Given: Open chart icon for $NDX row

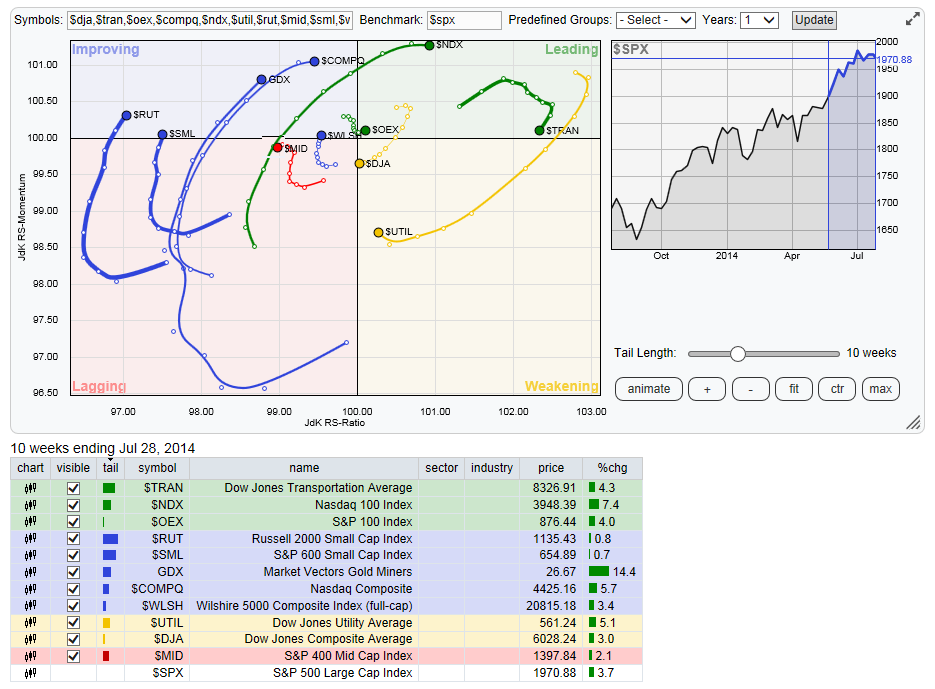Looking at the screenshot, I should pyautogui.click(x=30, y=505).
